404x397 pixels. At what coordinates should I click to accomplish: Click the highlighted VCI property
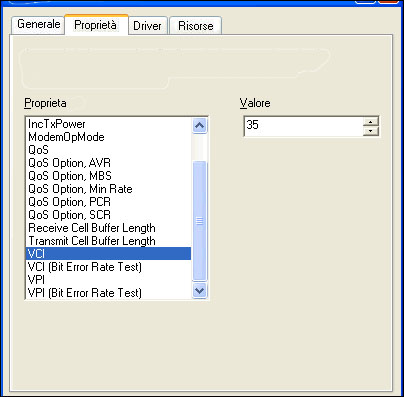[x=108, y=254]
